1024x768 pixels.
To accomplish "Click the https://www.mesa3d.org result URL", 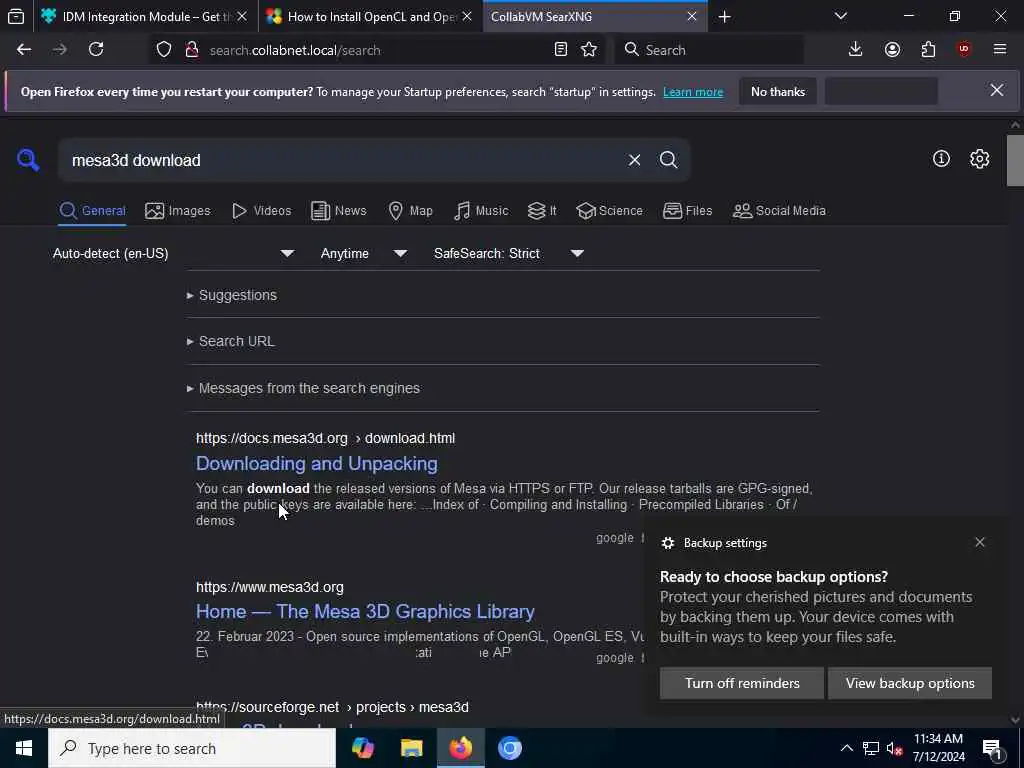I will pyautogui.click(x=270, y=587).
